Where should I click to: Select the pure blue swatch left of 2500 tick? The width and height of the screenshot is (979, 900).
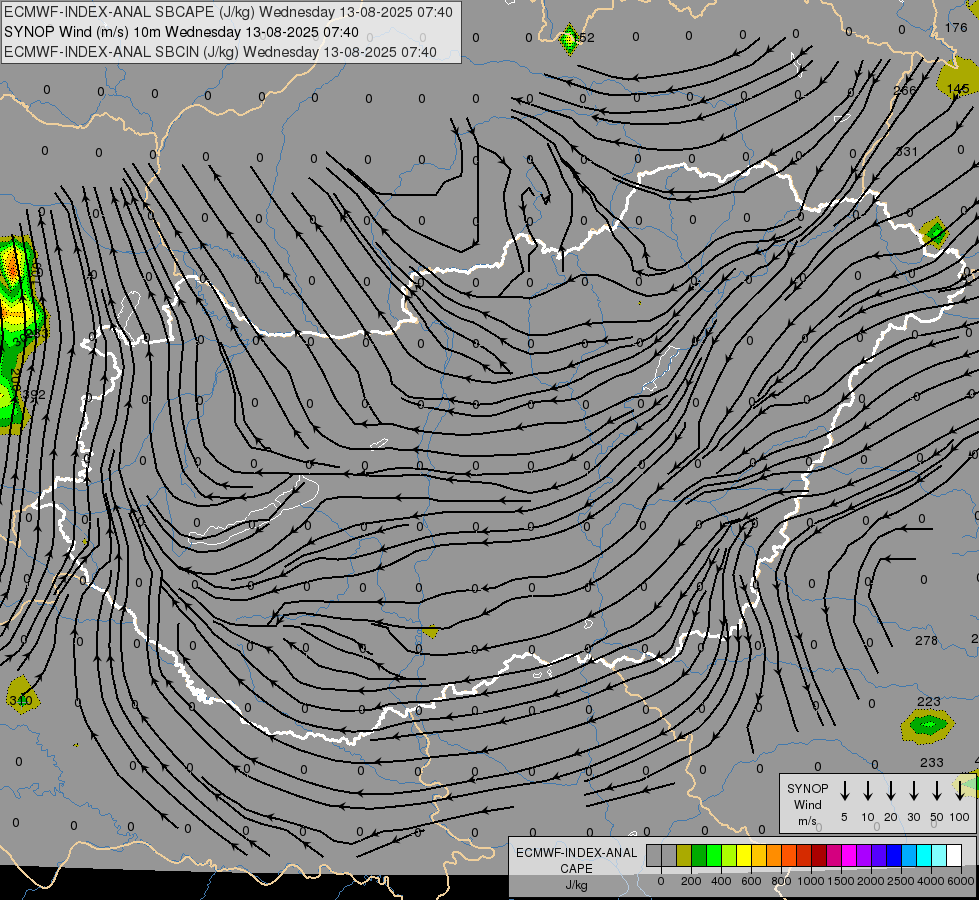pos(893,855)
